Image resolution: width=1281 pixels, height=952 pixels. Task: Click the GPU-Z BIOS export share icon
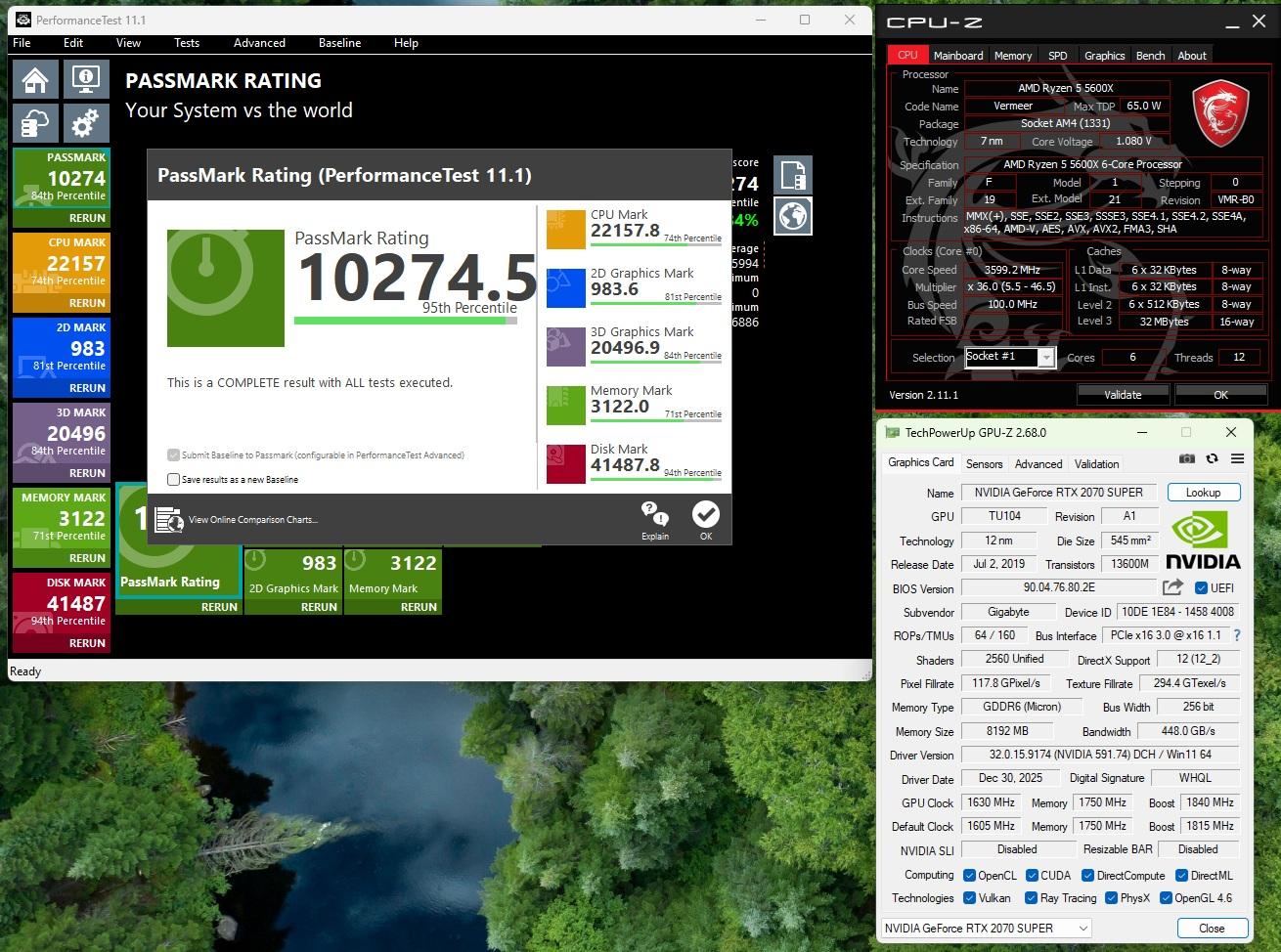(x=1172, y=587)
